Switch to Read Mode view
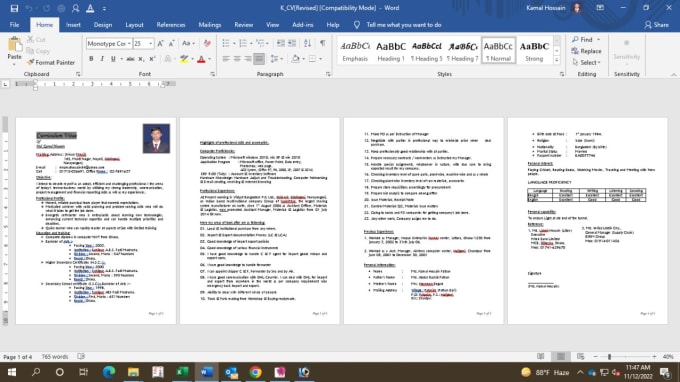 (x=541, y=356)
